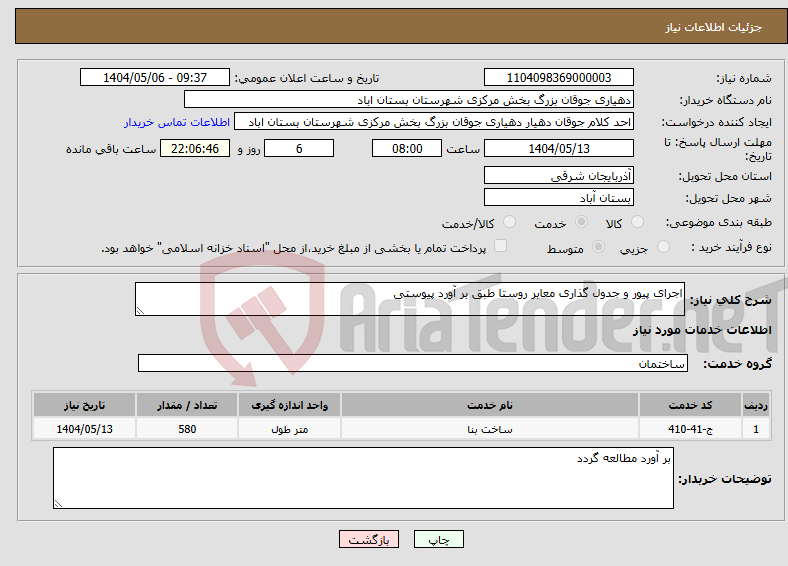Image resolution: width=788 pixels, height=566 pixels.
Task: Select the خدمت radio button
Action: [x=581, y=222]
